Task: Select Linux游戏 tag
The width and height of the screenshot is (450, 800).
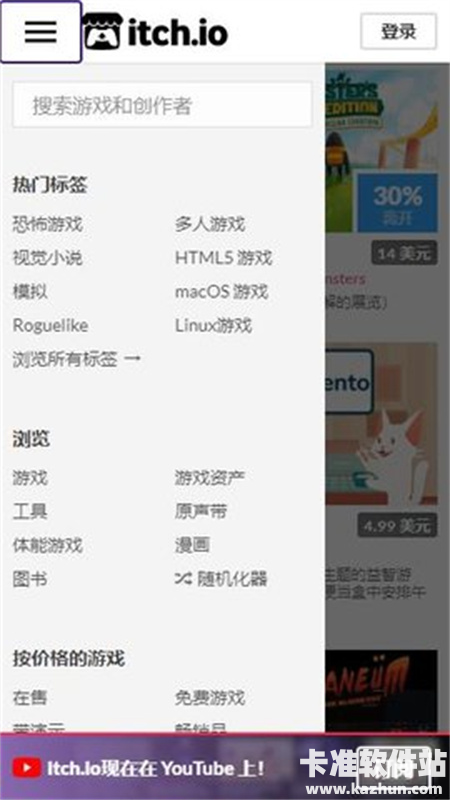Action: click(x=213, y=326)
